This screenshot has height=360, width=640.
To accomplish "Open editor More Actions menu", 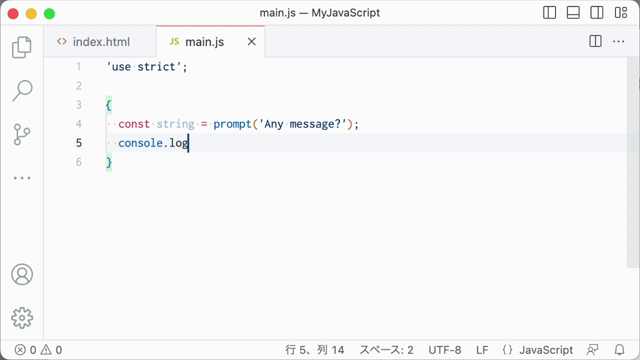I will pyautogui.click(x=618, y=41).
